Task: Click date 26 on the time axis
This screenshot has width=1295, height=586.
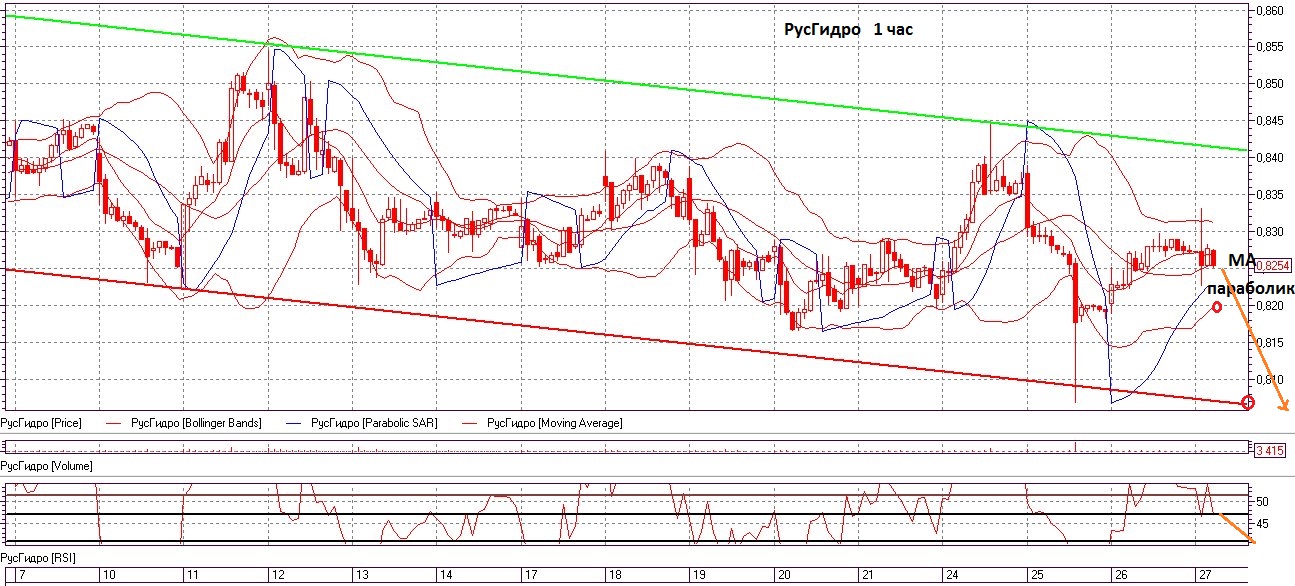Action: coord(1122,576)
